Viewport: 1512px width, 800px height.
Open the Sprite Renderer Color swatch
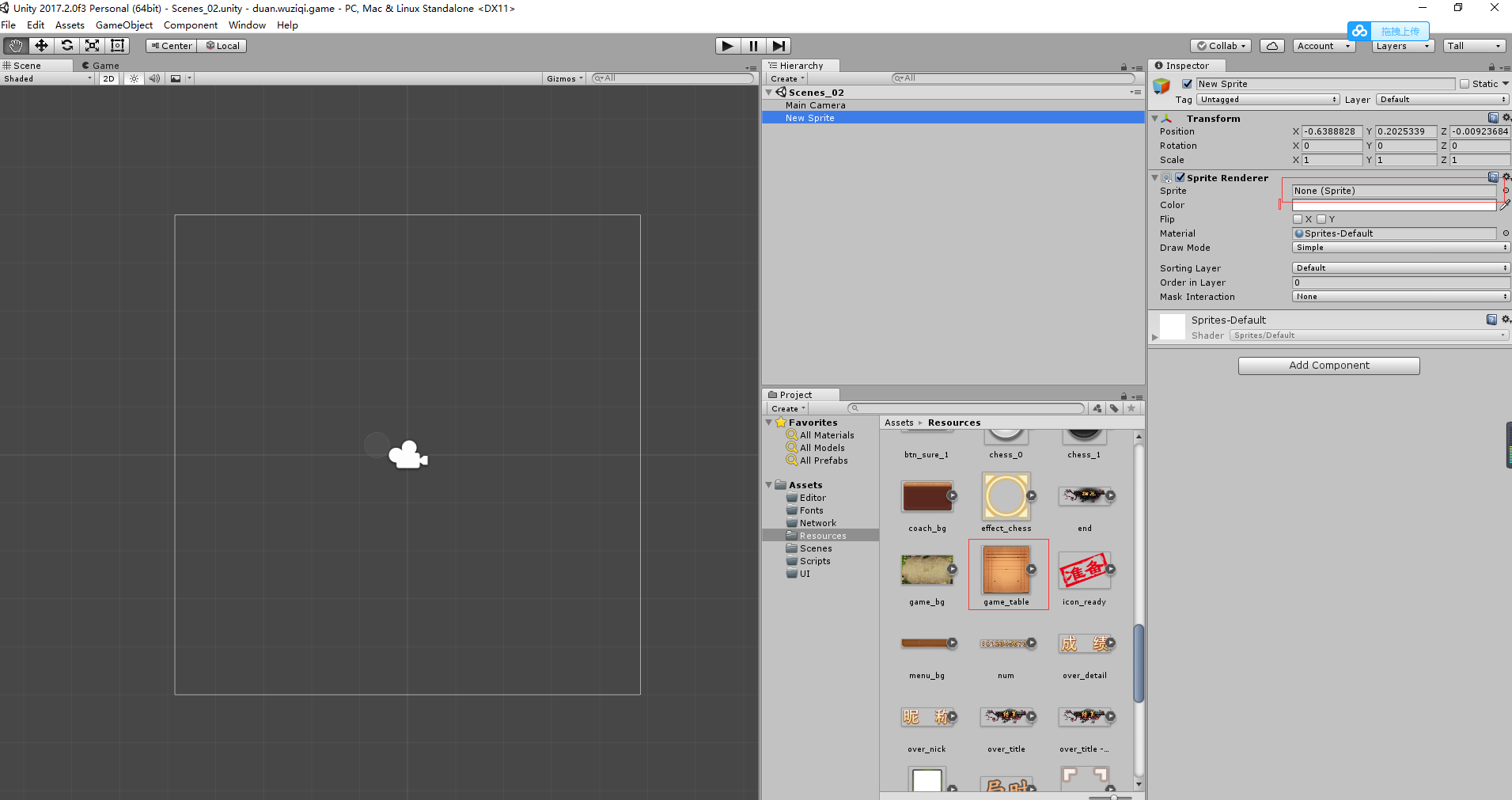[1394, 205]
